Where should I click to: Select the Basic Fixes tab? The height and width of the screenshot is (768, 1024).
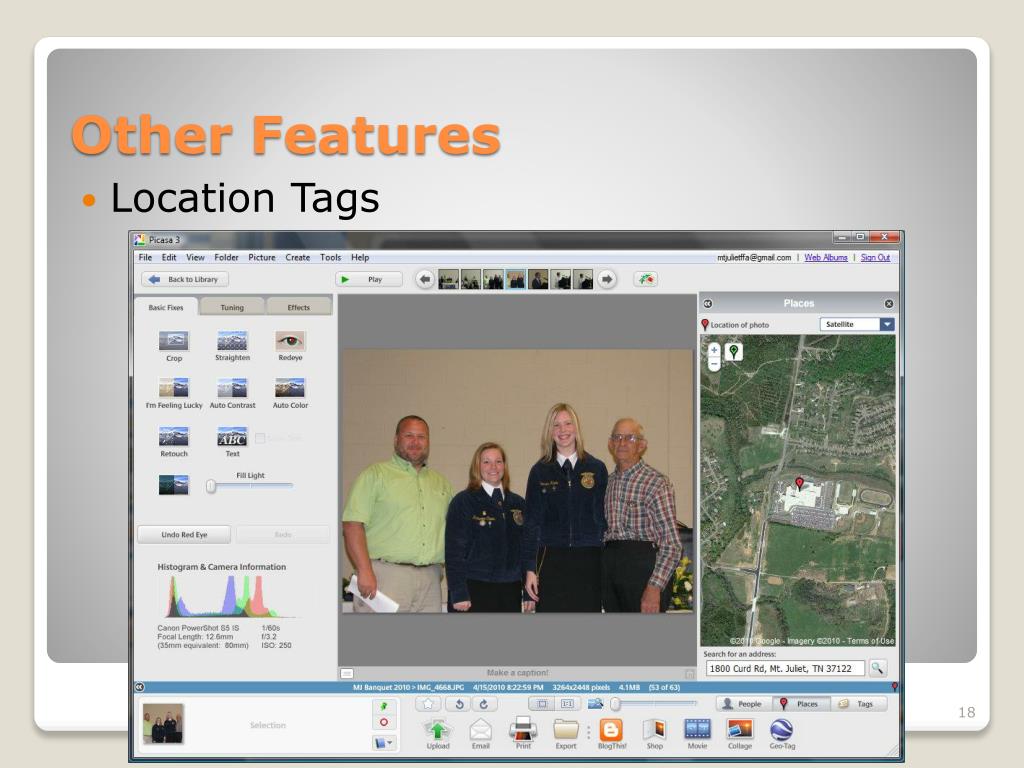tap(166, 307)
